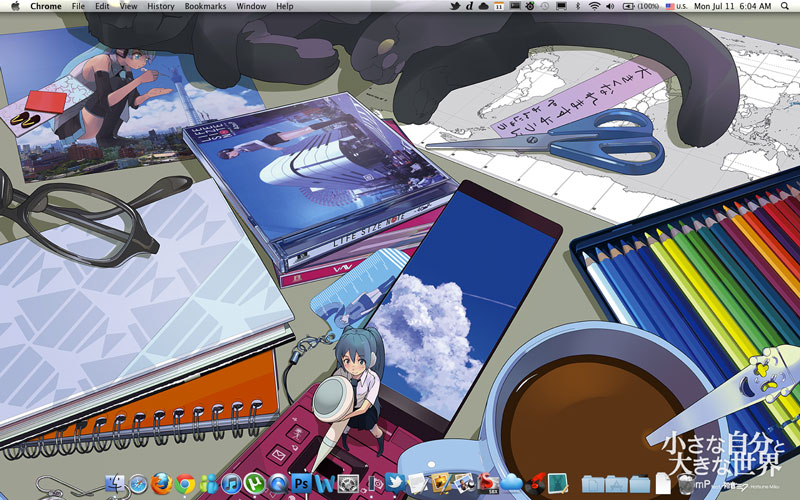The image size is (800, 500).
Task: Open Photoshop from the Dock
Action: pyautogui.click(x=301, y=484)
